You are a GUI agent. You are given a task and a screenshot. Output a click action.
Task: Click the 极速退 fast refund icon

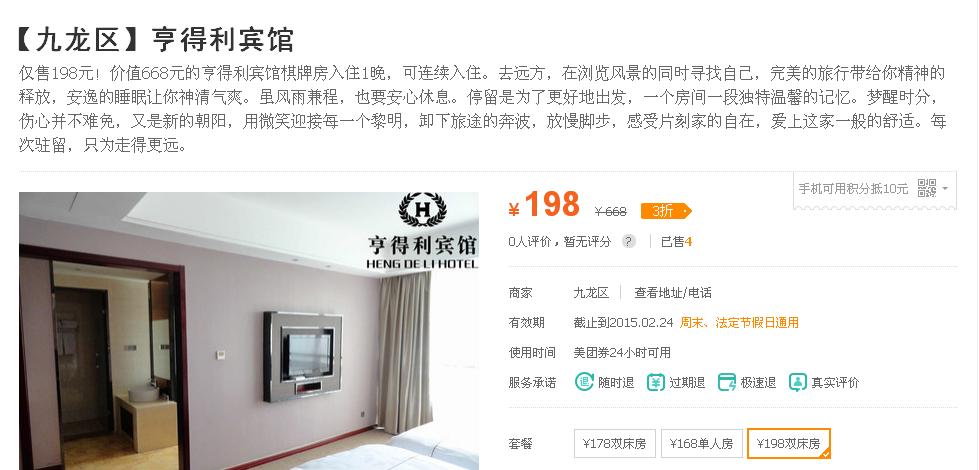click(x=727, y=382)
